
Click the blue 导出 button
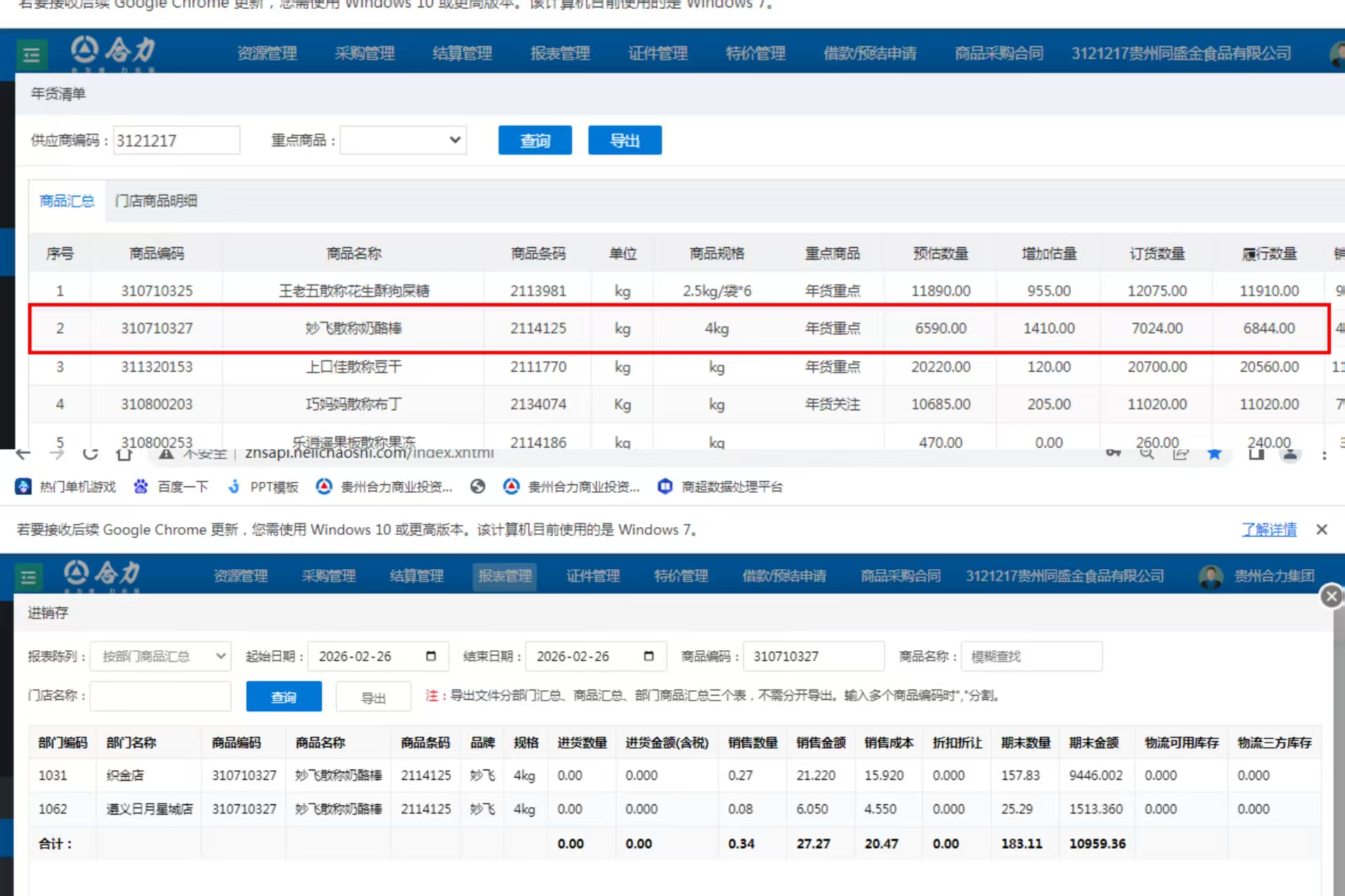[624, 141]
